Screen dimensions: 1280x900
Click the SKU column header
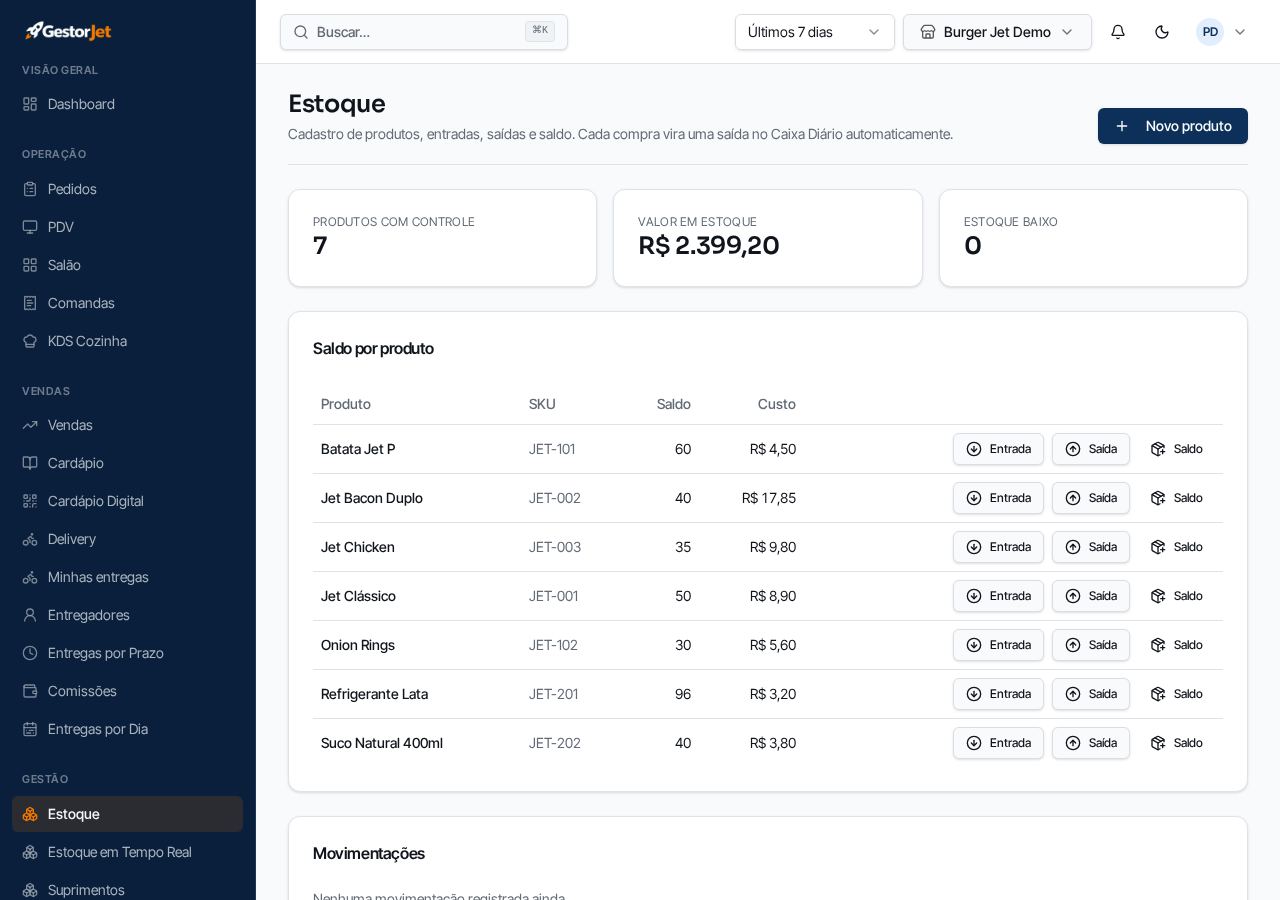tap(542, 404)
